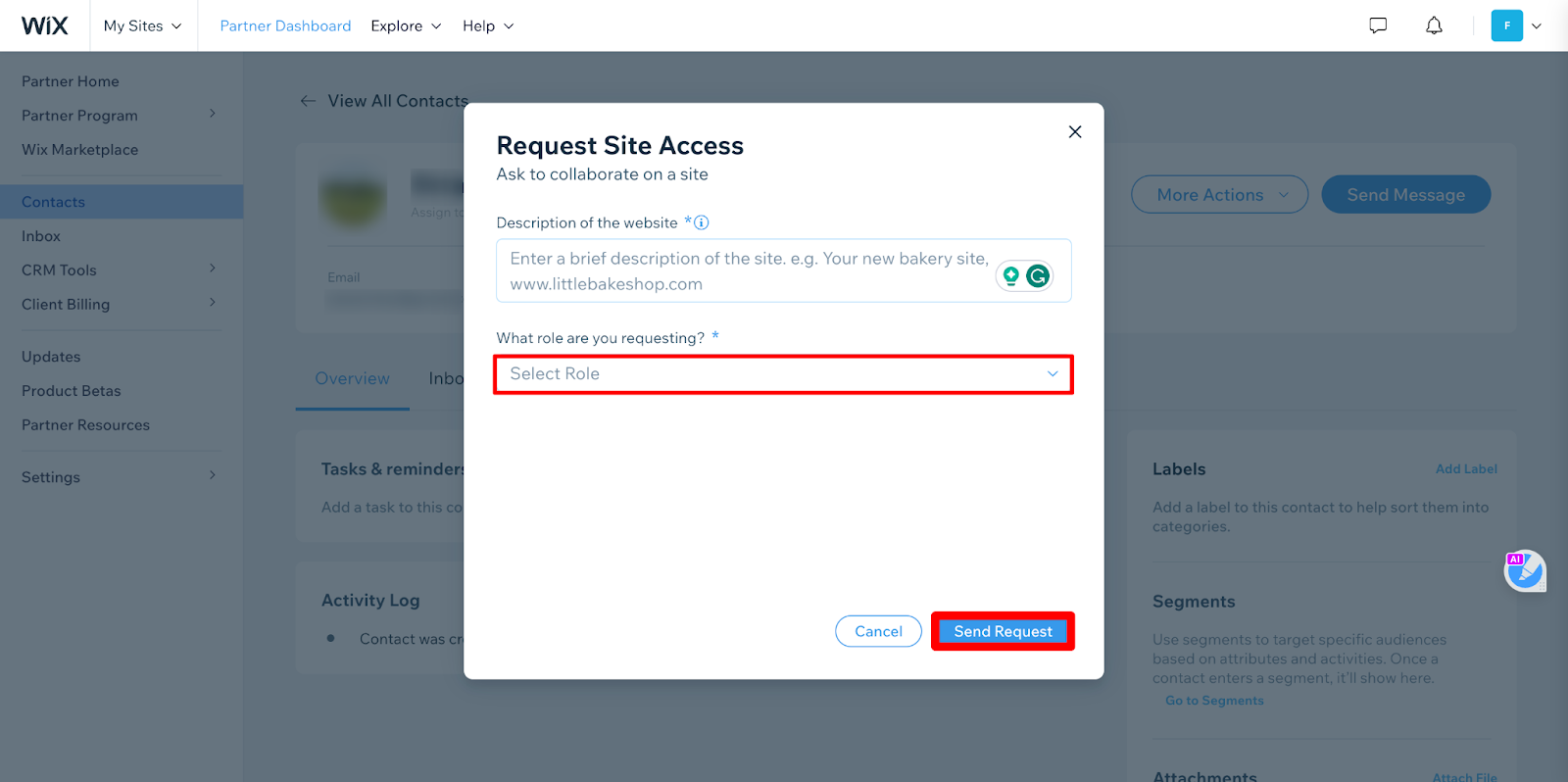This screenshot has width=1568, height=782.
Task: Open the More Actions dropdown
Action: click(1218, 194)
